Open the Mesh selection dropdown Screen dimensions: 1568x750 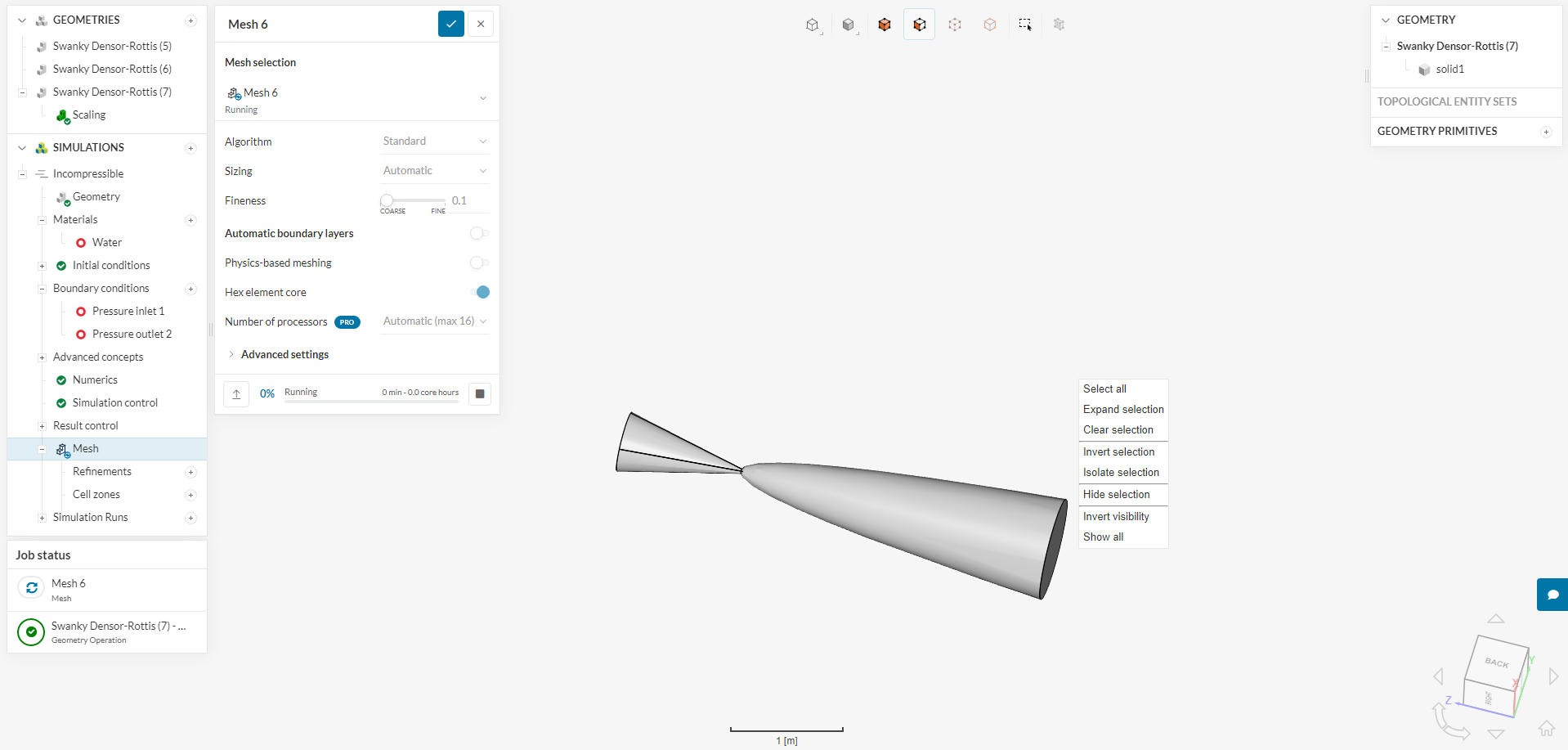point(357,99)
